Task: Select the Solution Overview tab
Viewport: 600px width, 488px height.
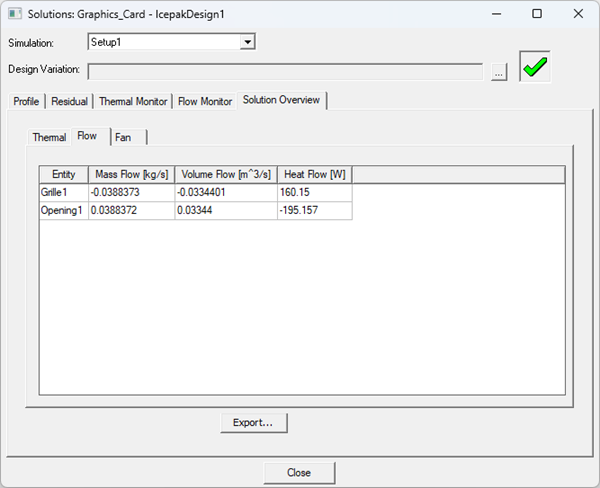Action: click(281, 100)
